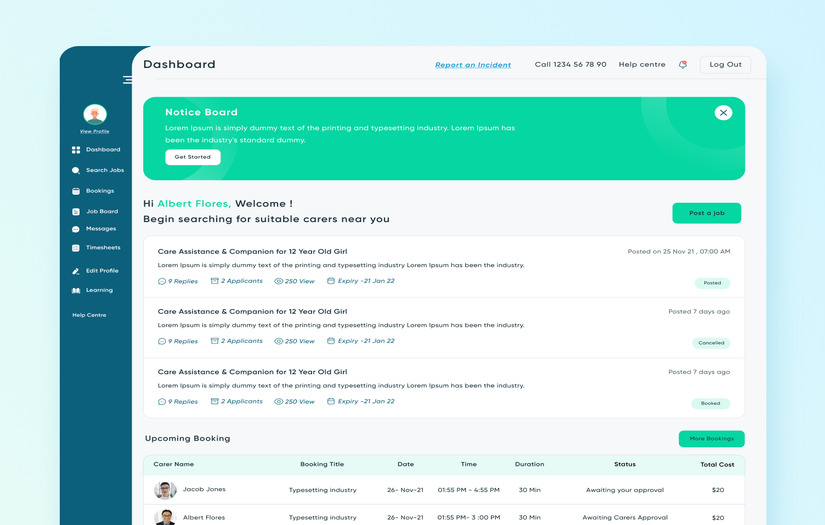Open Edit Profile menu item
Image resolution: width=825 pixels, height=525 pixels.
coord(102,270)
